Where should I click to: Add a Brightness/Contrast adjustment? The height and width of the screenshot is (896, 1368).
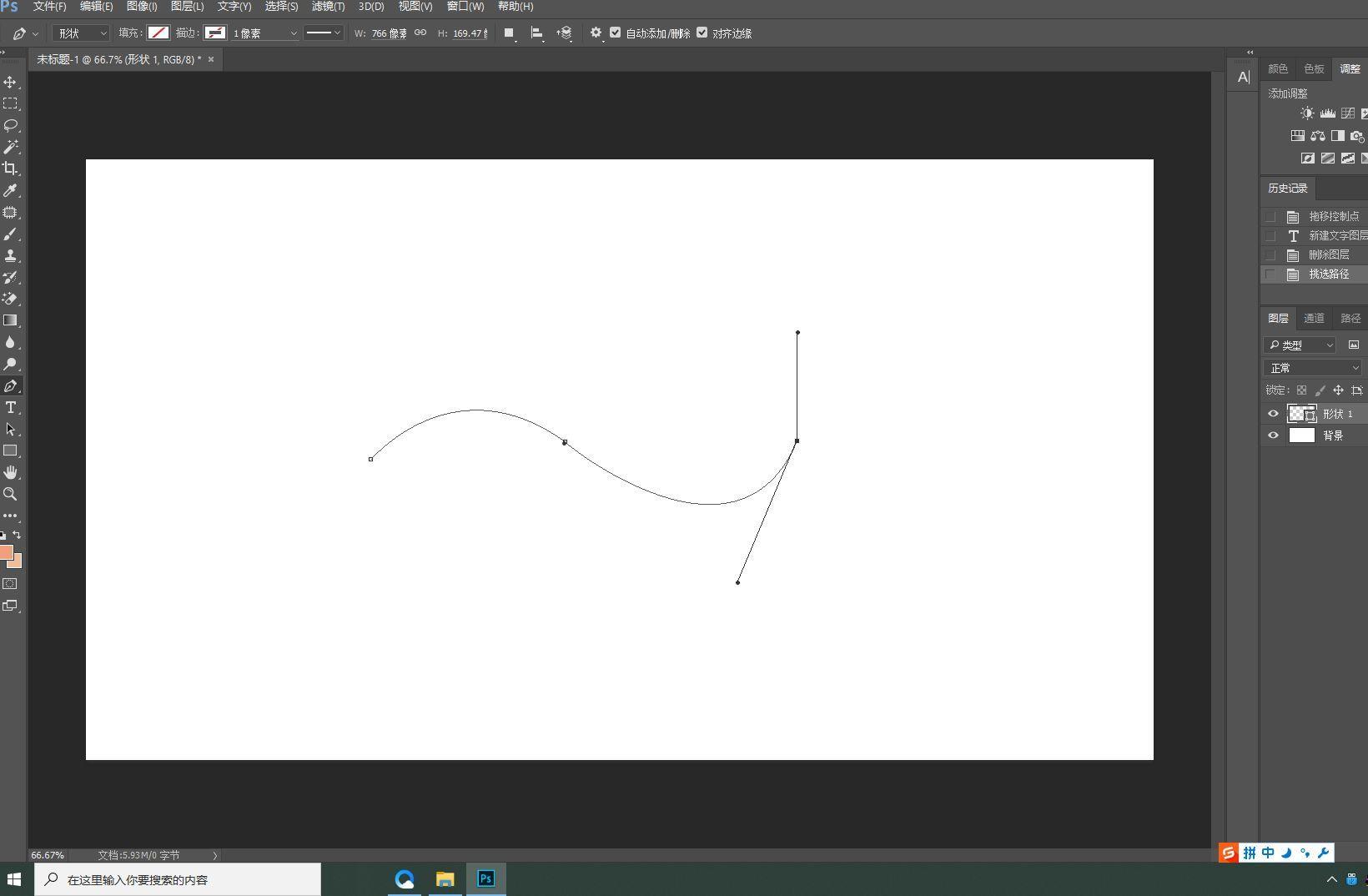[1307, 113]
